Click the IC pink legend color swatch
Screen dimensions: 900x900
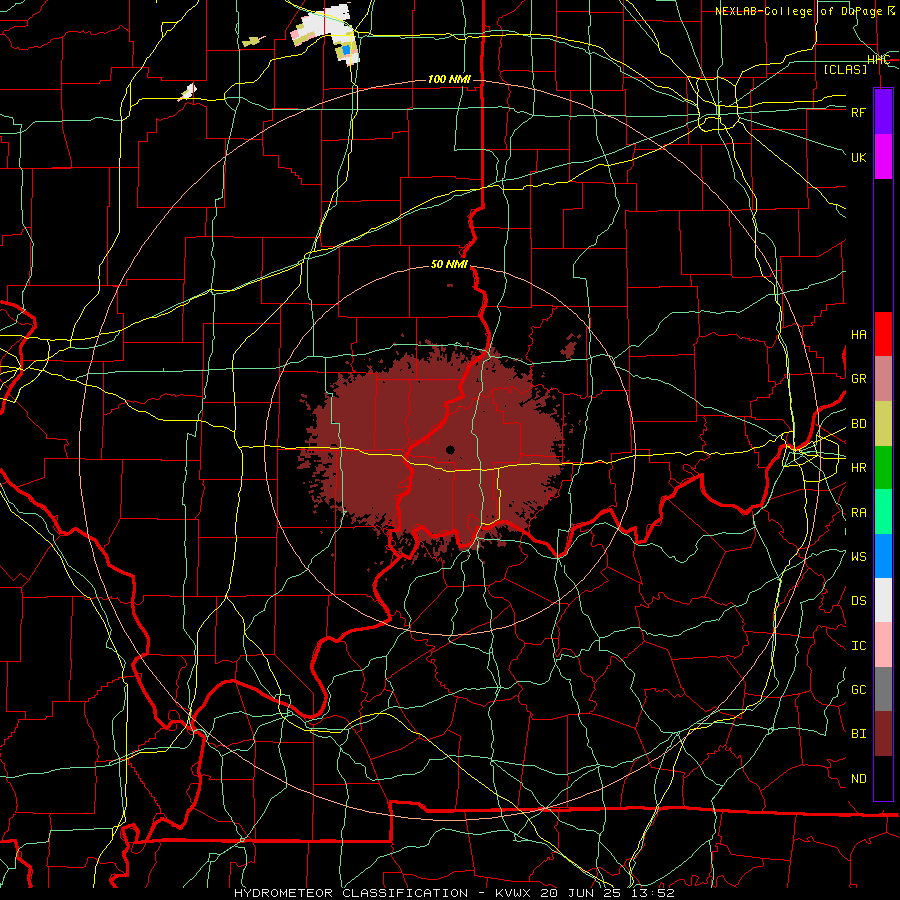click(883, 645)
